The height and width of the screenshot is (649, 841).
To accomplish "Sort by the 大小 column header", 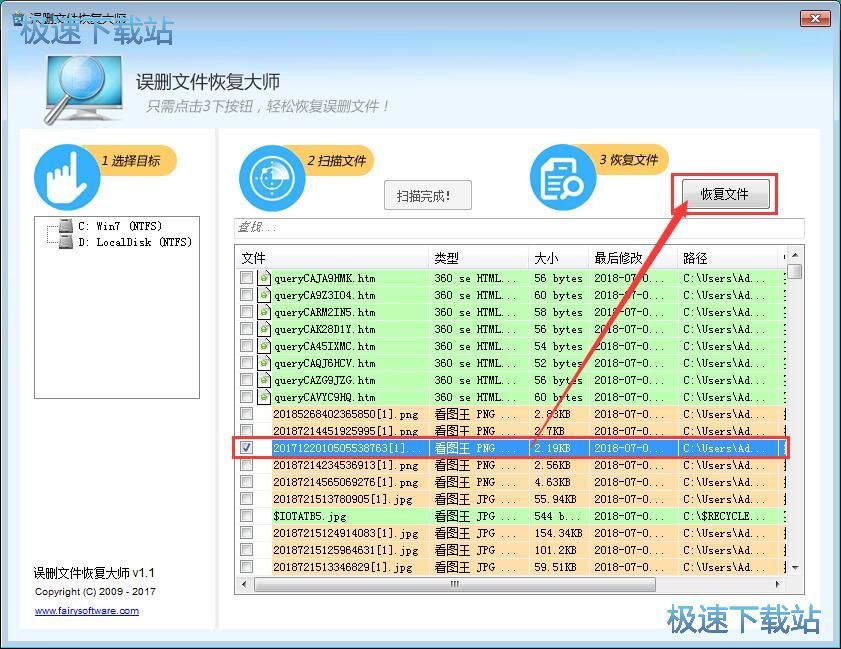I will [559, 259].
